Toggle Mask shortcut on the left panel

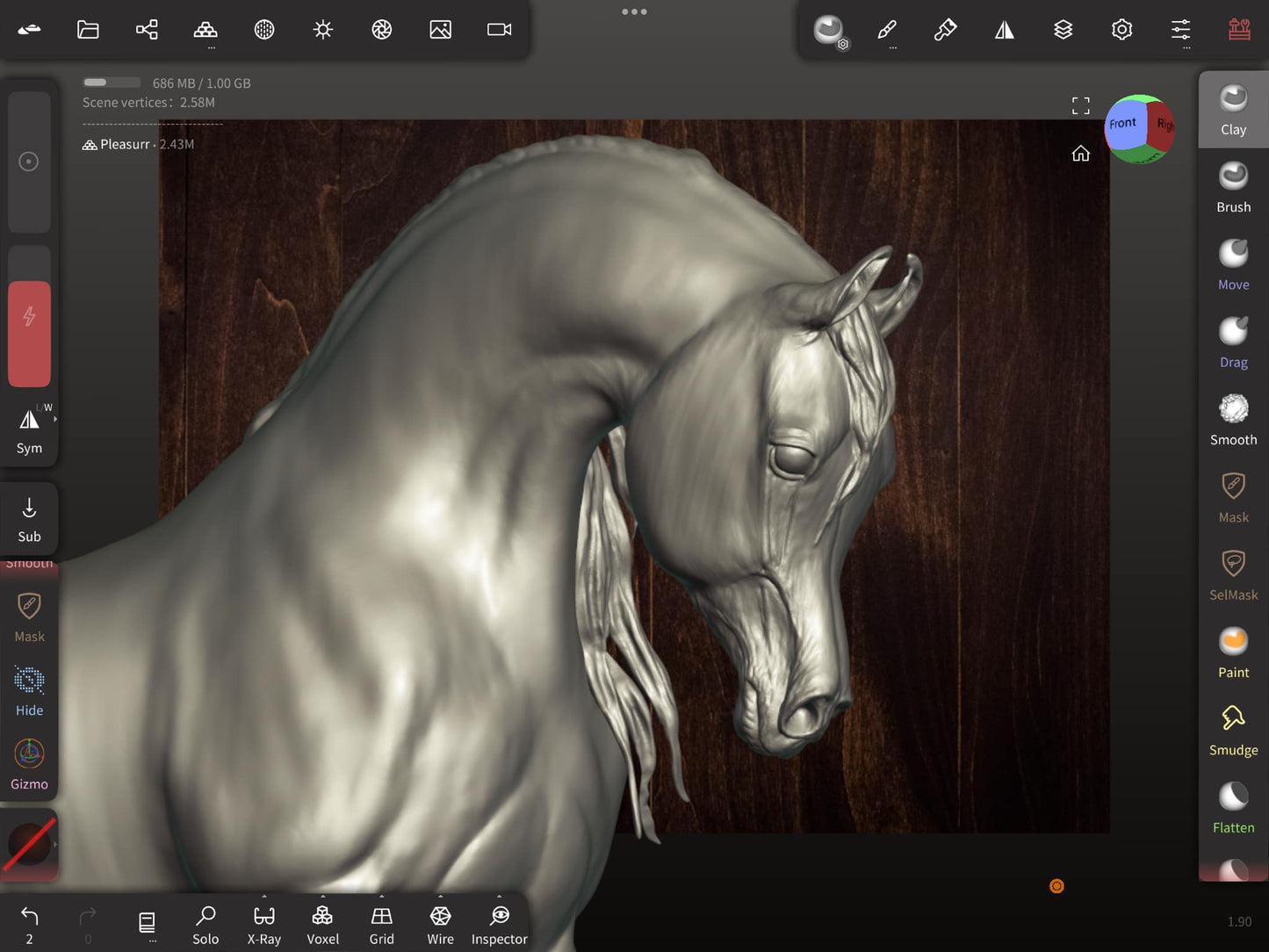29,617
